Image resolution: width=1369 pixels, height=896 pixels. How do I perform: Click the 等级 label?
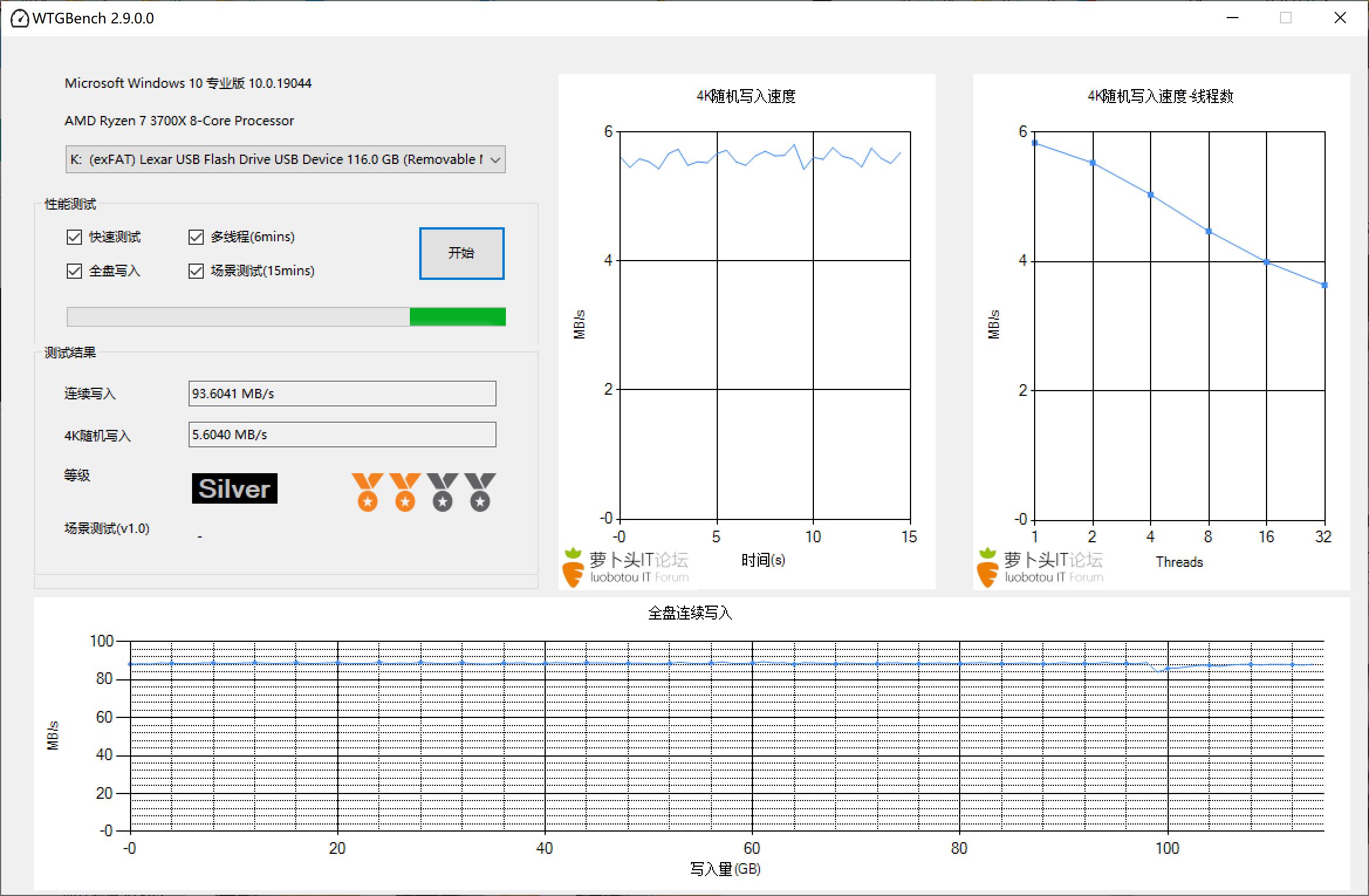coord(77,475)
